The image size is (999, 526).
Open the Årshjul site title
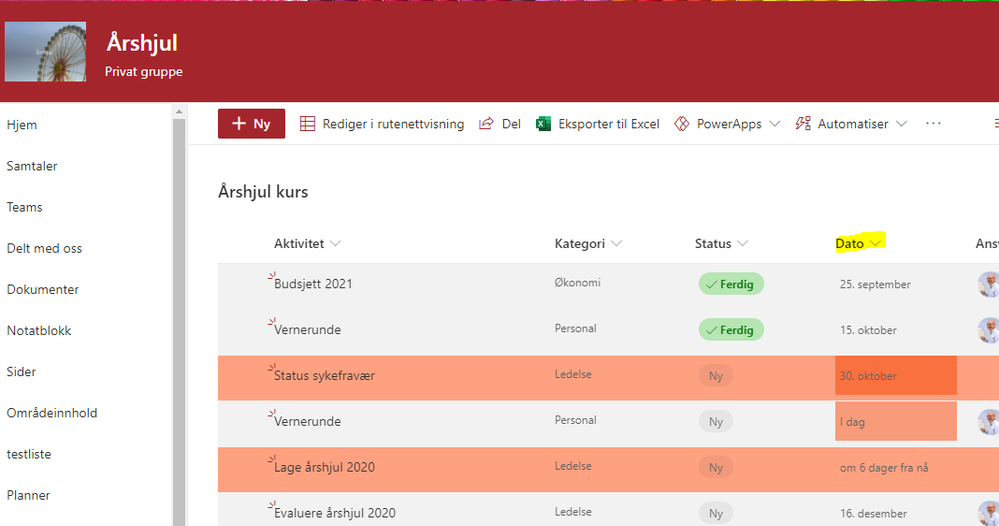coord(141,43)
